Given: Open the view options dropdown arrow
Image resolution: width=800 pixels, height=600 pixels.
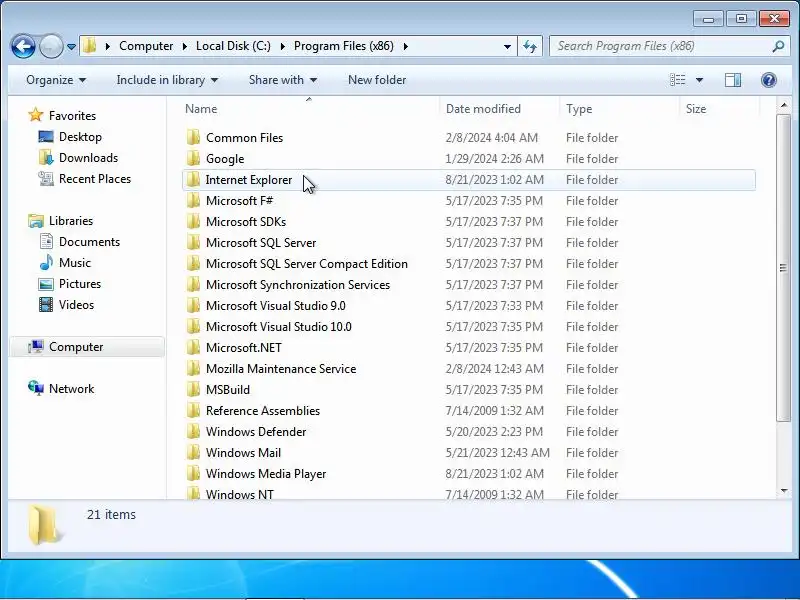Looking at the screenshot, I should pyautogui.click(x=699, y=80).
